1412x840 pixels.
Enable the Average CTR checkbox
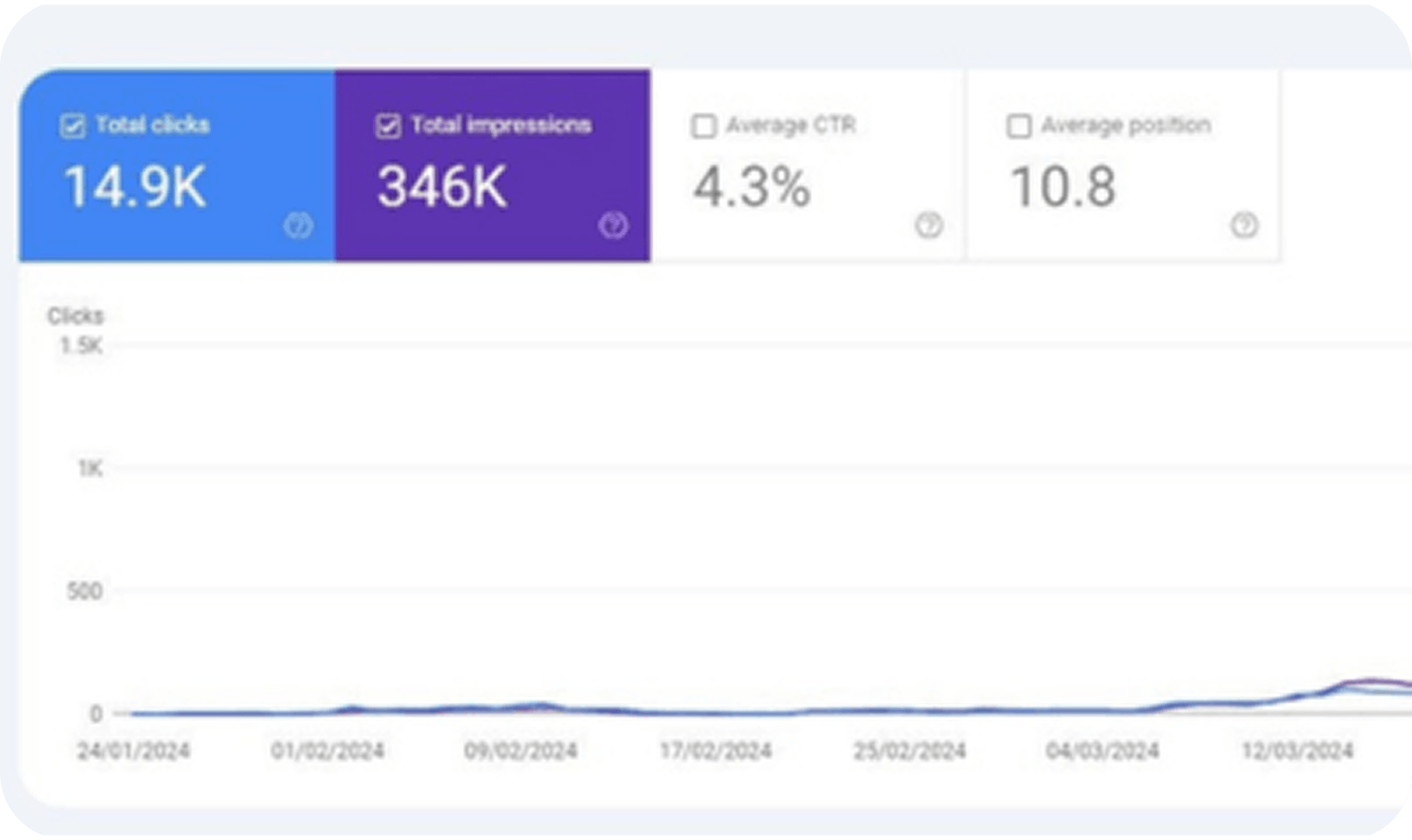pos(703,126)
